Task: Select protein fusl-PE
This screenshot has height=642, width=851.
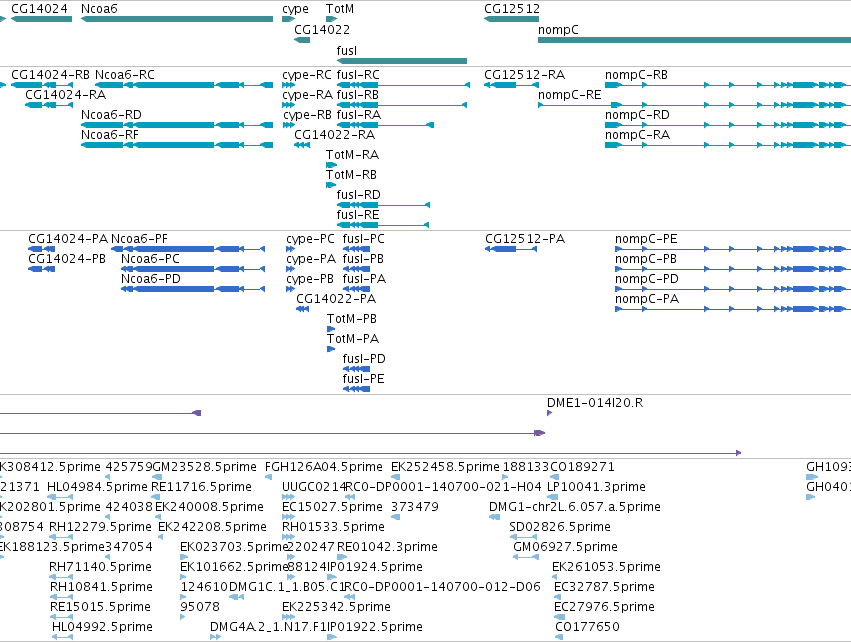Action: point(357,389)
